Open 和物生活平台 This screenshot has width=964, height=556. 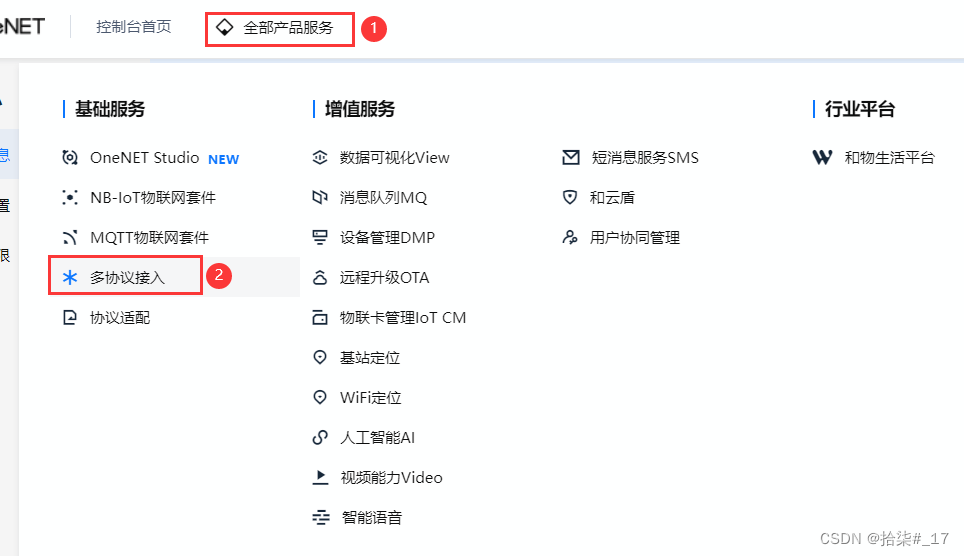[890, 157]
